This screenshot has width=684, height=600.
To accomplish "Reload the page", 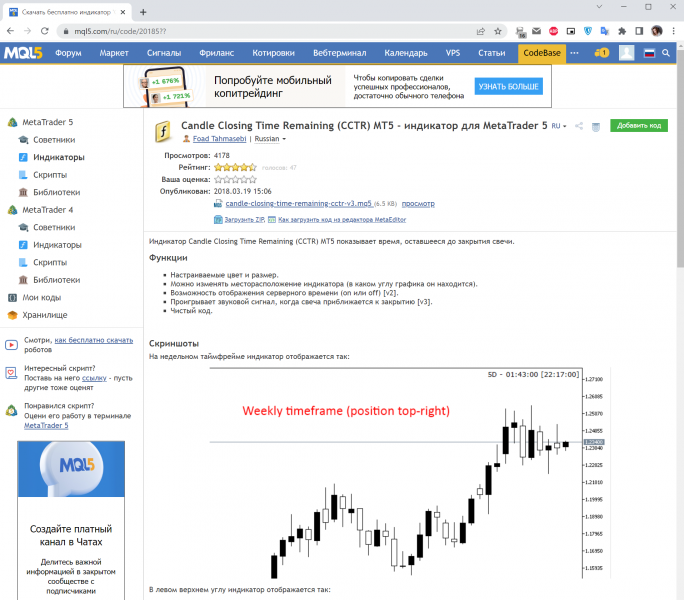I will 44,31.
